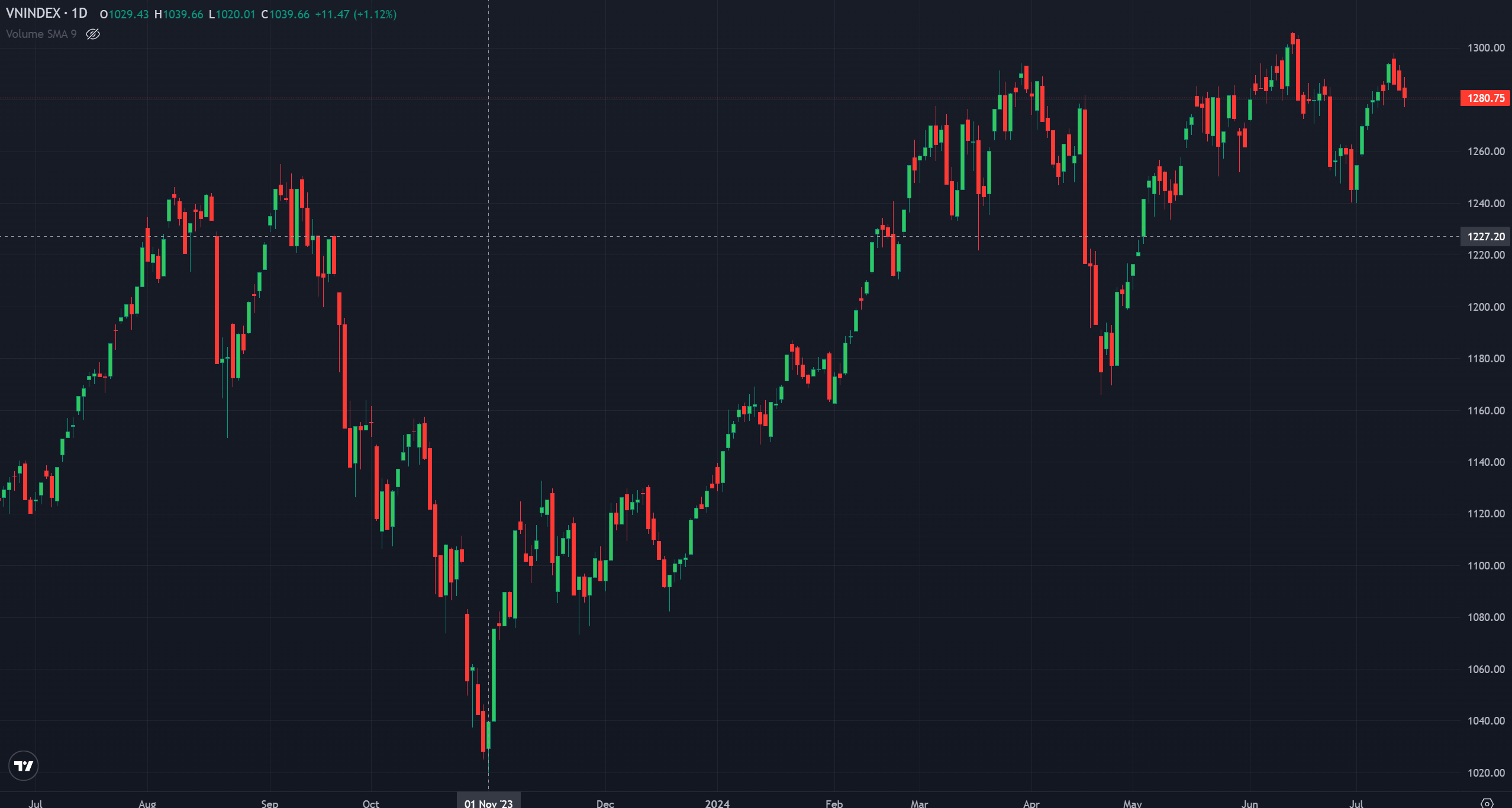Image resolution: width=1512 pixels, height=808 pixels.
Task: Click the 1220.00 price axis label
Action: coord(1486,255)
